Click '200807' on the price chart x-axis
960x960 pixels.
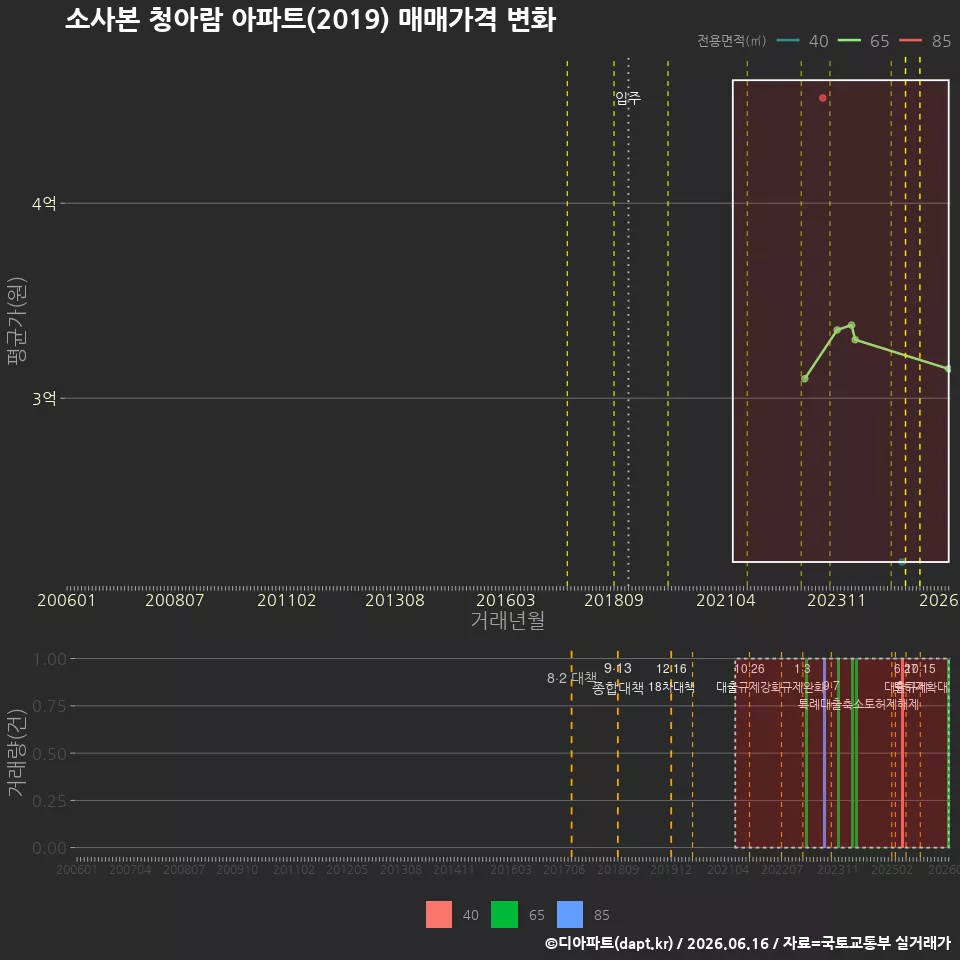[174, 600]
